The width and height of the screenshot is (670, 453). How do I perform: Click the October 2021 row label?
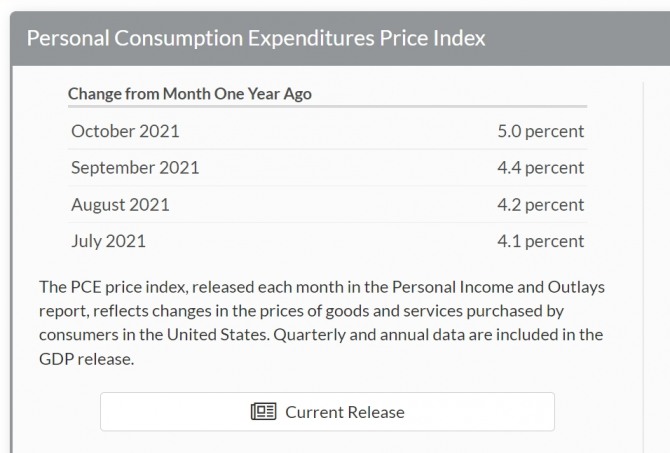tap(125, 131)
